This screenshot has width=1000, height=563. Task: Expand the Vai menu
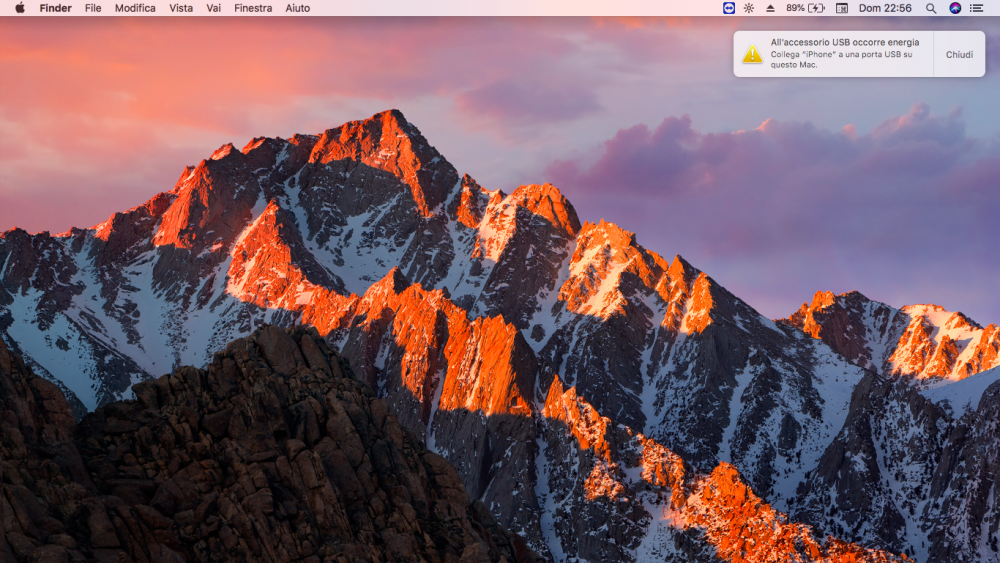tap(214, 8)
